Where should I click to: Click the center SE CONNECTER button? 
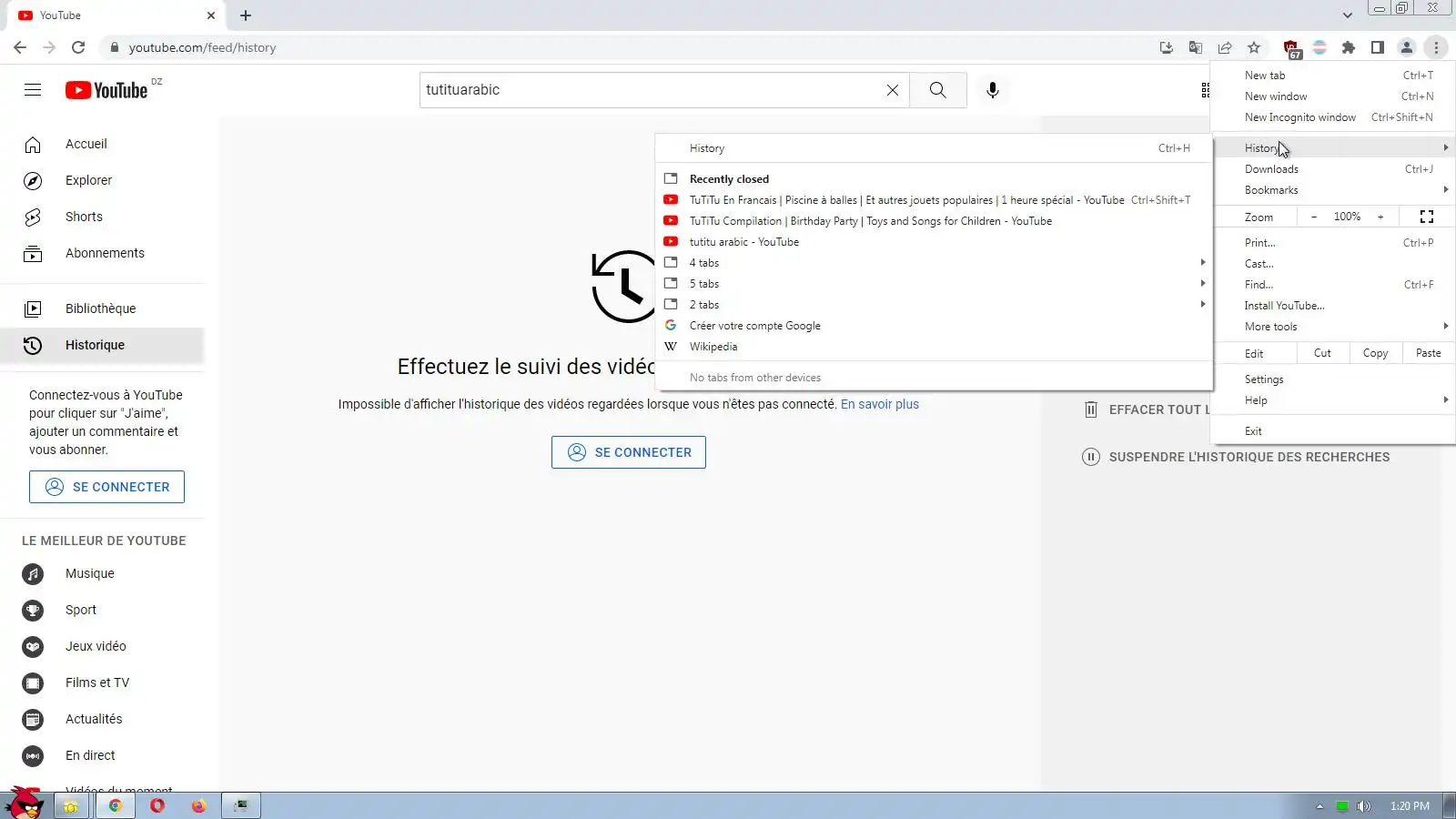click(629, 452)
